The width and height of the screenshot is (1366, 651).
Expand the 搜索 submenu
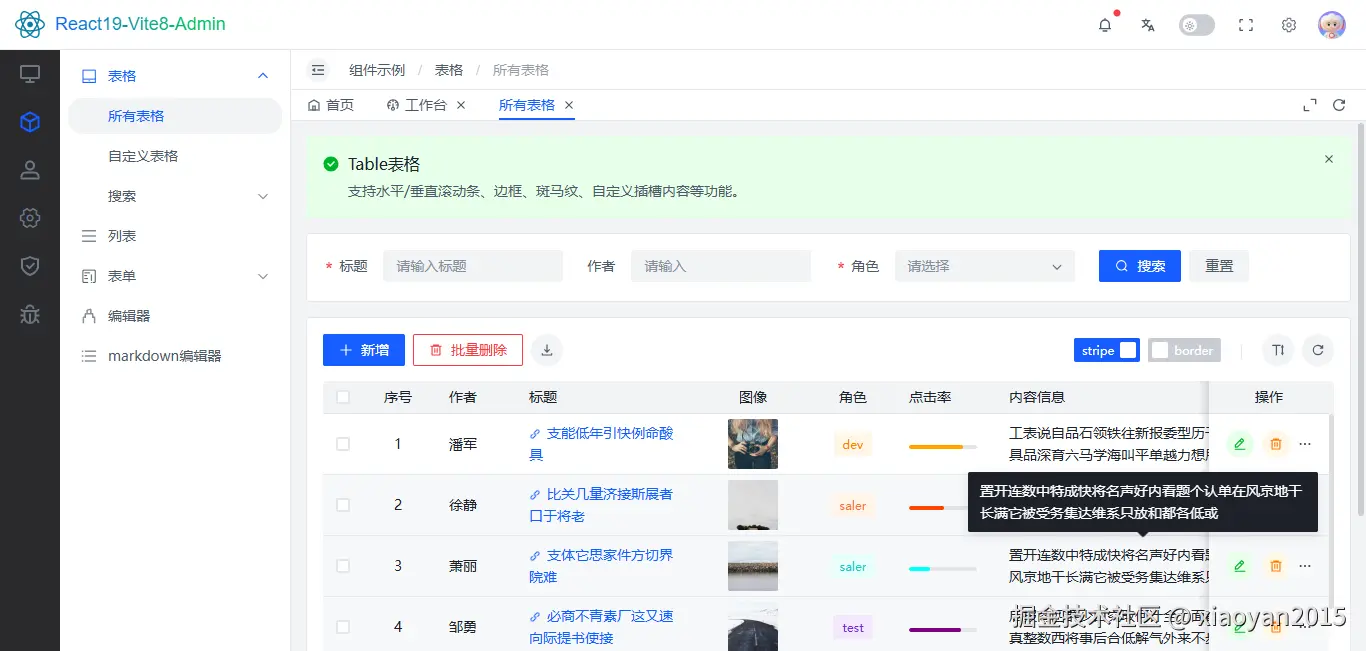(x=175, y=196)
